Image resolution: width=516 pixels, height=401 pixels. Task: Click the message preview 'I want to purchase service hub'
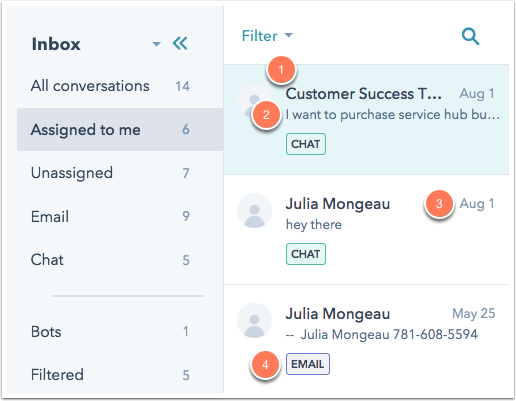coord(393,115)
